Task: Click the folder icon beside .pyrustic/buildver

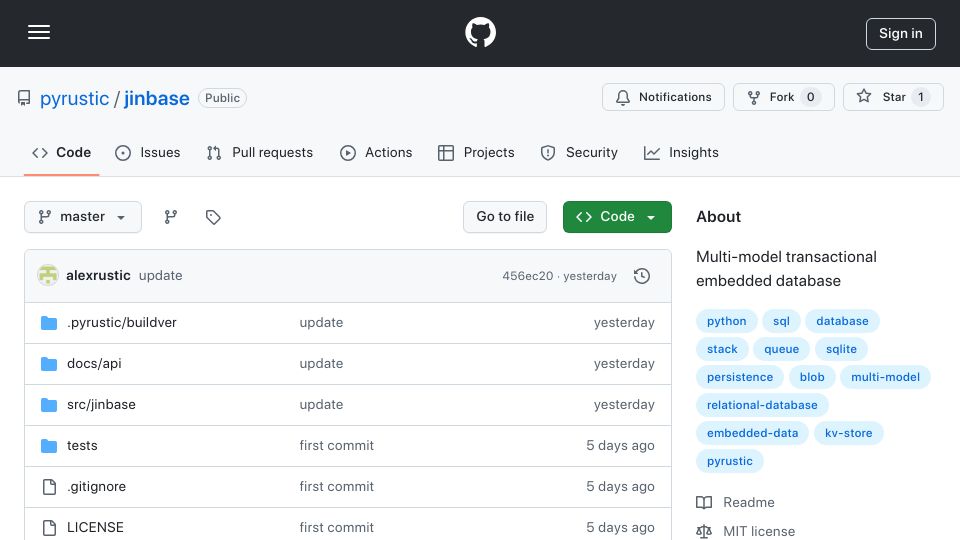Action: (x=49, y=323)
